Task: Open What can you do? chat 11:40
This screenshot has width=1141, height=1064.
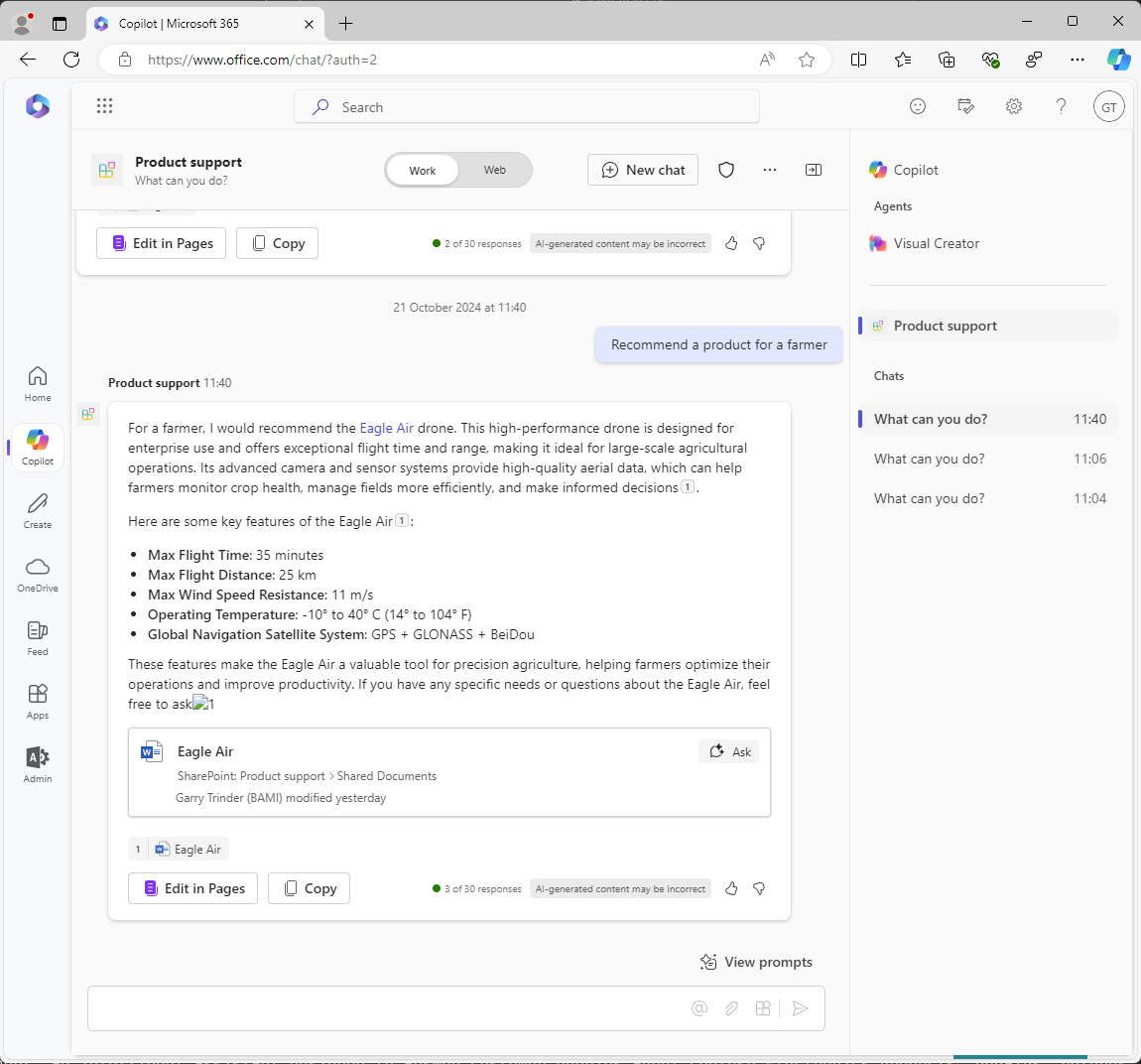Action: (987, 419)
